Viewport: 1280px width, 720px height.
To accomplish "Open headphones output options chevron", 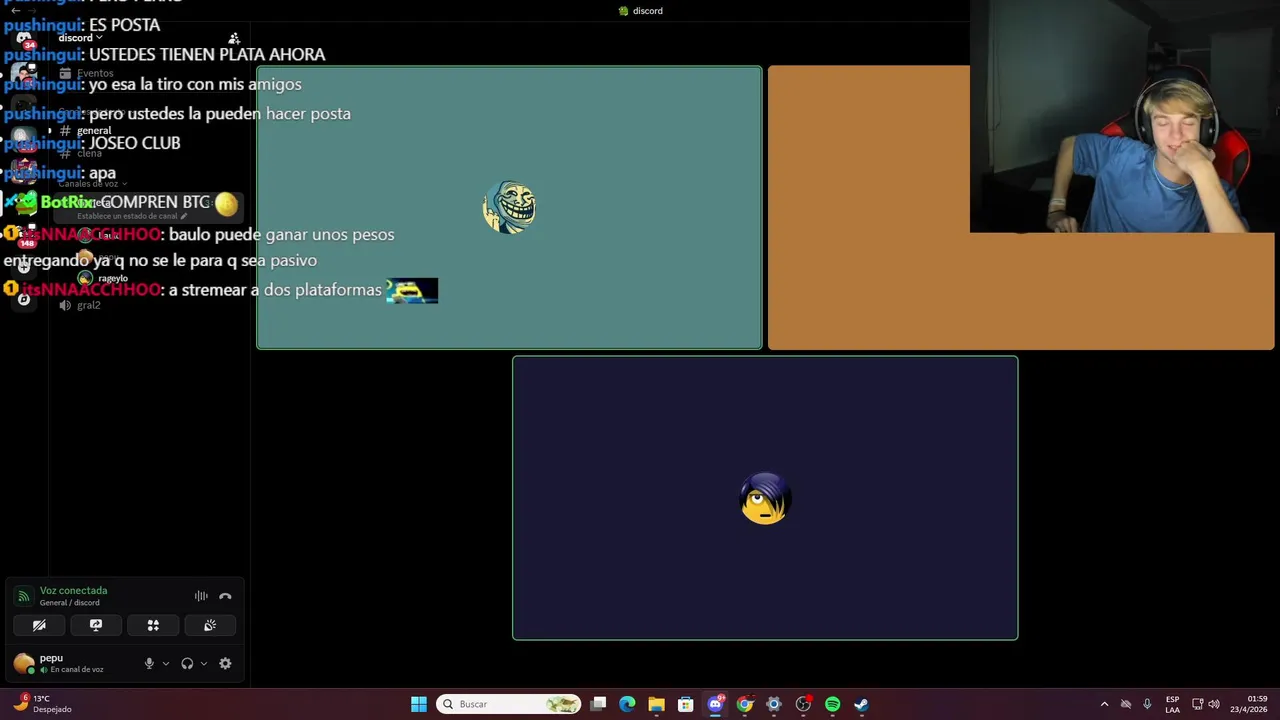I will click(x=204, y=663).
